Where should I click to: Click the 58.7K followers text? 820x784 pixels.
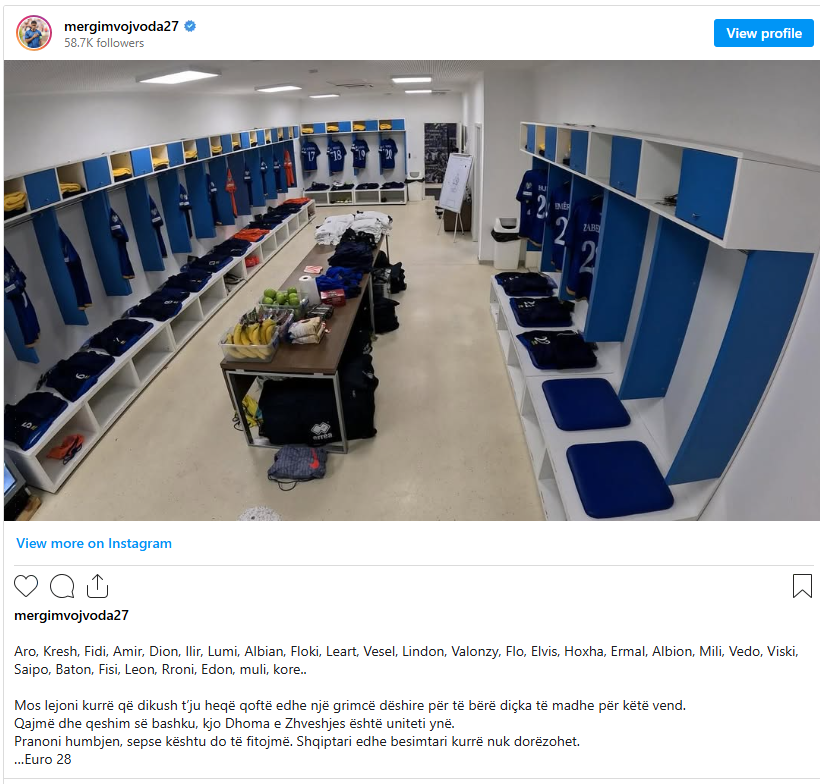tap(104, 43)
